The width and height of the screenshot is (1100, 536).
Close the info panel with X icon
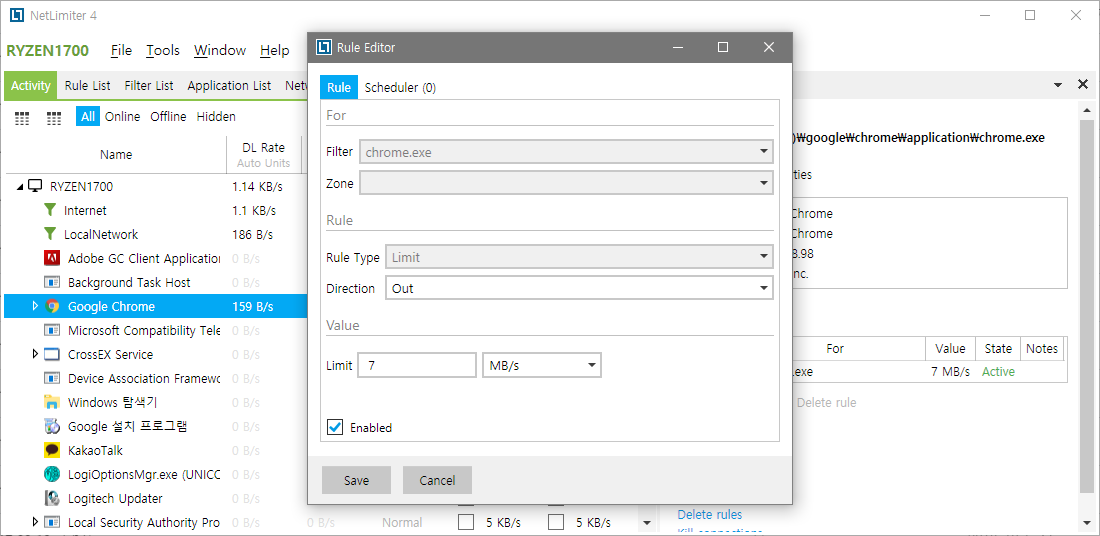point(1082,84)
